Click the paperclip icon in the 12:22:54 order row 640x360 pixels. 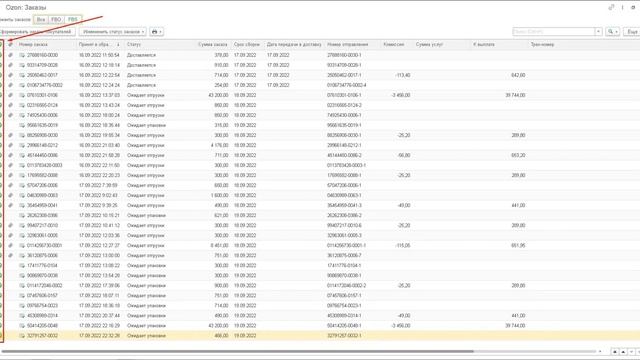point(11,75)
